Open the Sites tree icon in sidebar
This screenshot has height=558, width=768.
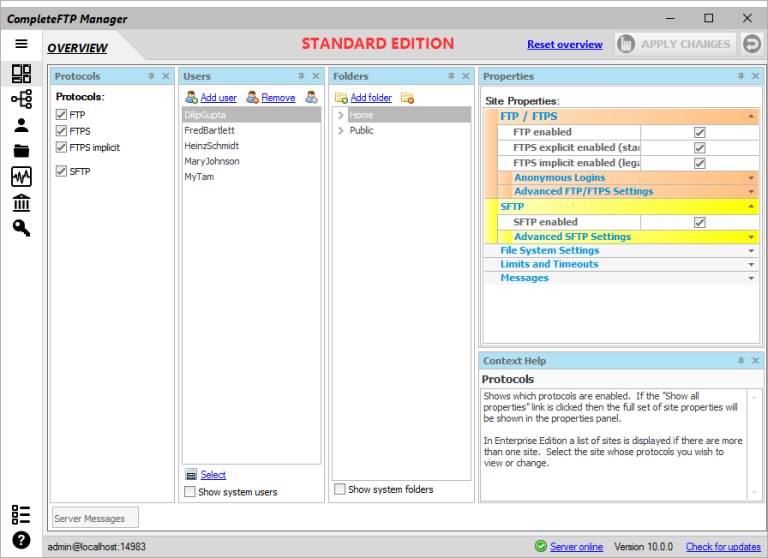click(21, 99)
